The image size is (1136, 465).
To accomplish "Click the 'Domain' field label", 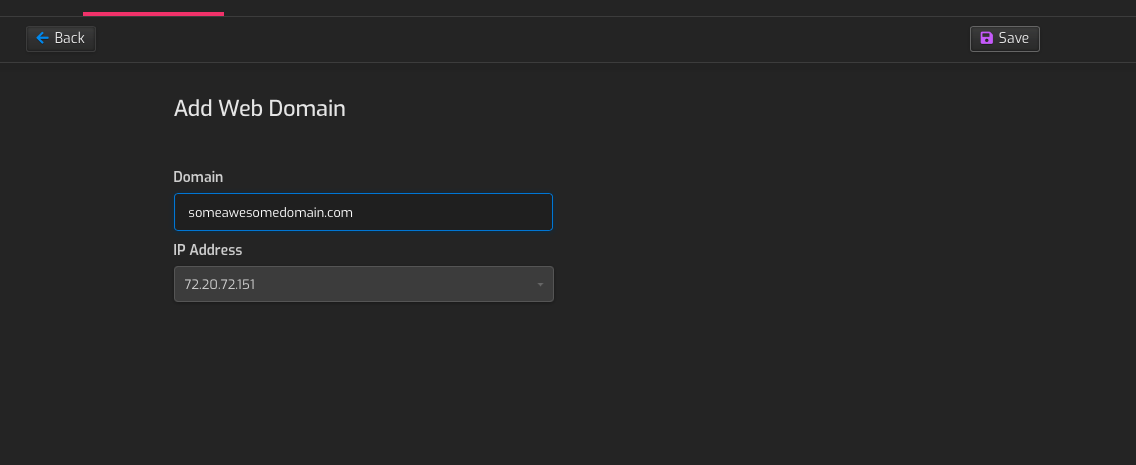I will click(x=198, y=177).
